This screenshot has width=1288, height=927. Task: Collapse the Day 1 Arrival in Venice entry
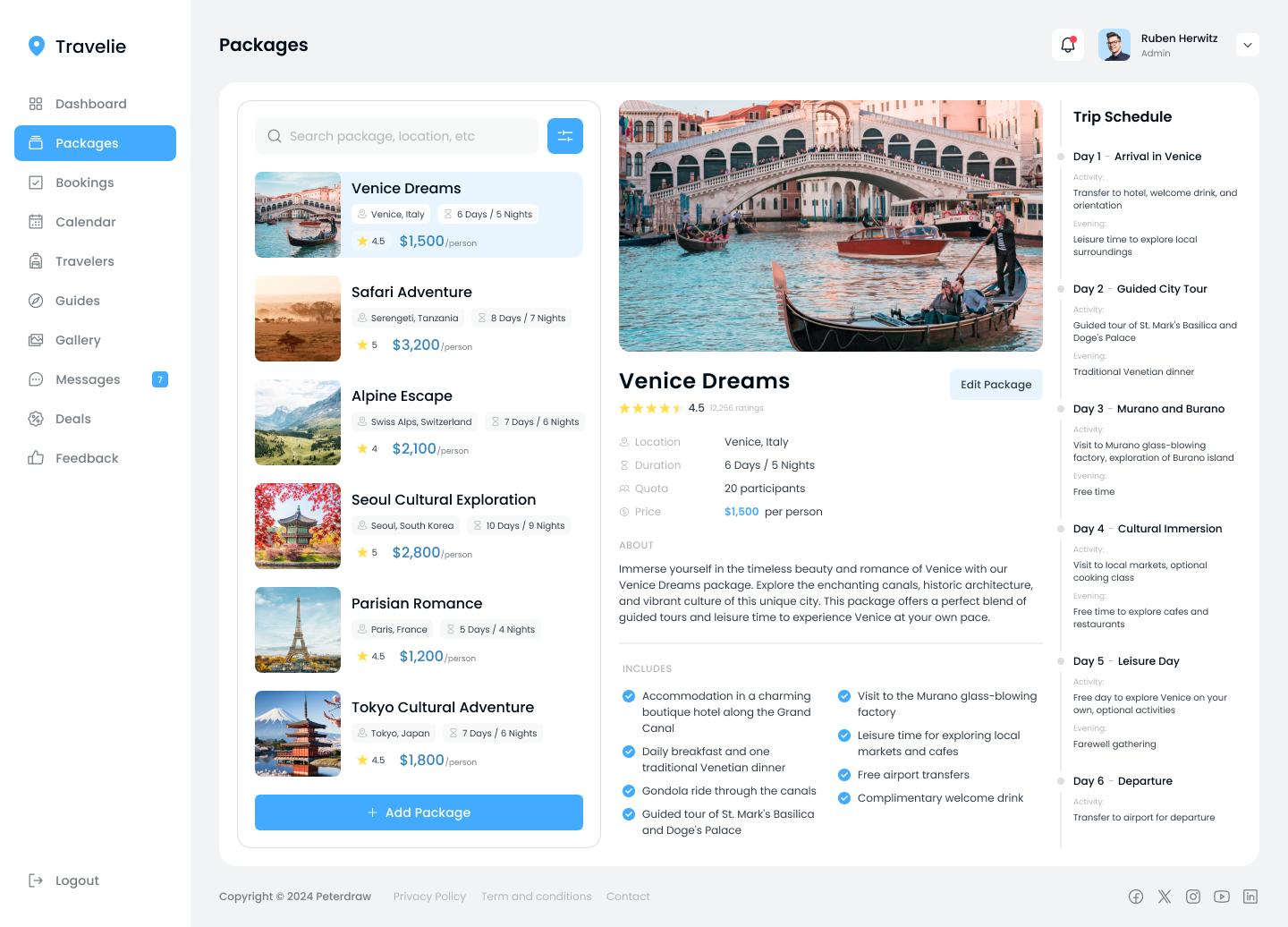[x=1137, y=156]
